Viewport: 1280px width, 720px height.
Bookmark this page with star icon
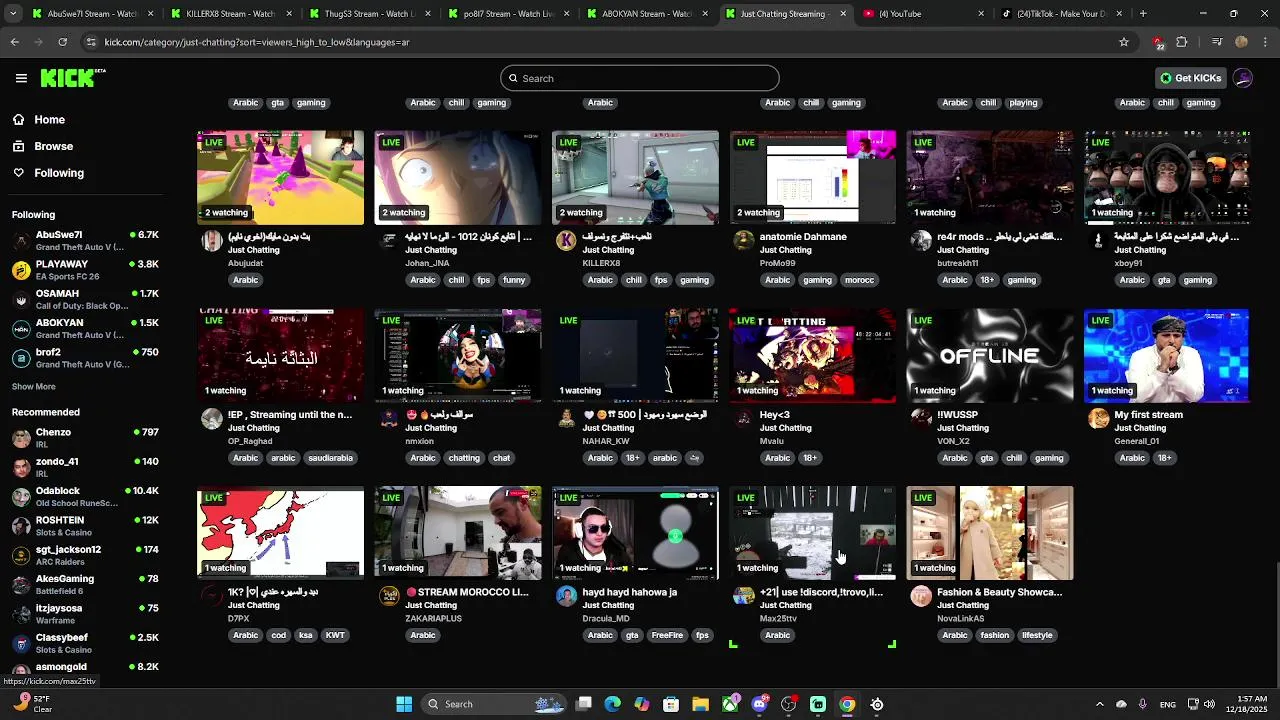pyautogui.click(x=1124, y=42)
